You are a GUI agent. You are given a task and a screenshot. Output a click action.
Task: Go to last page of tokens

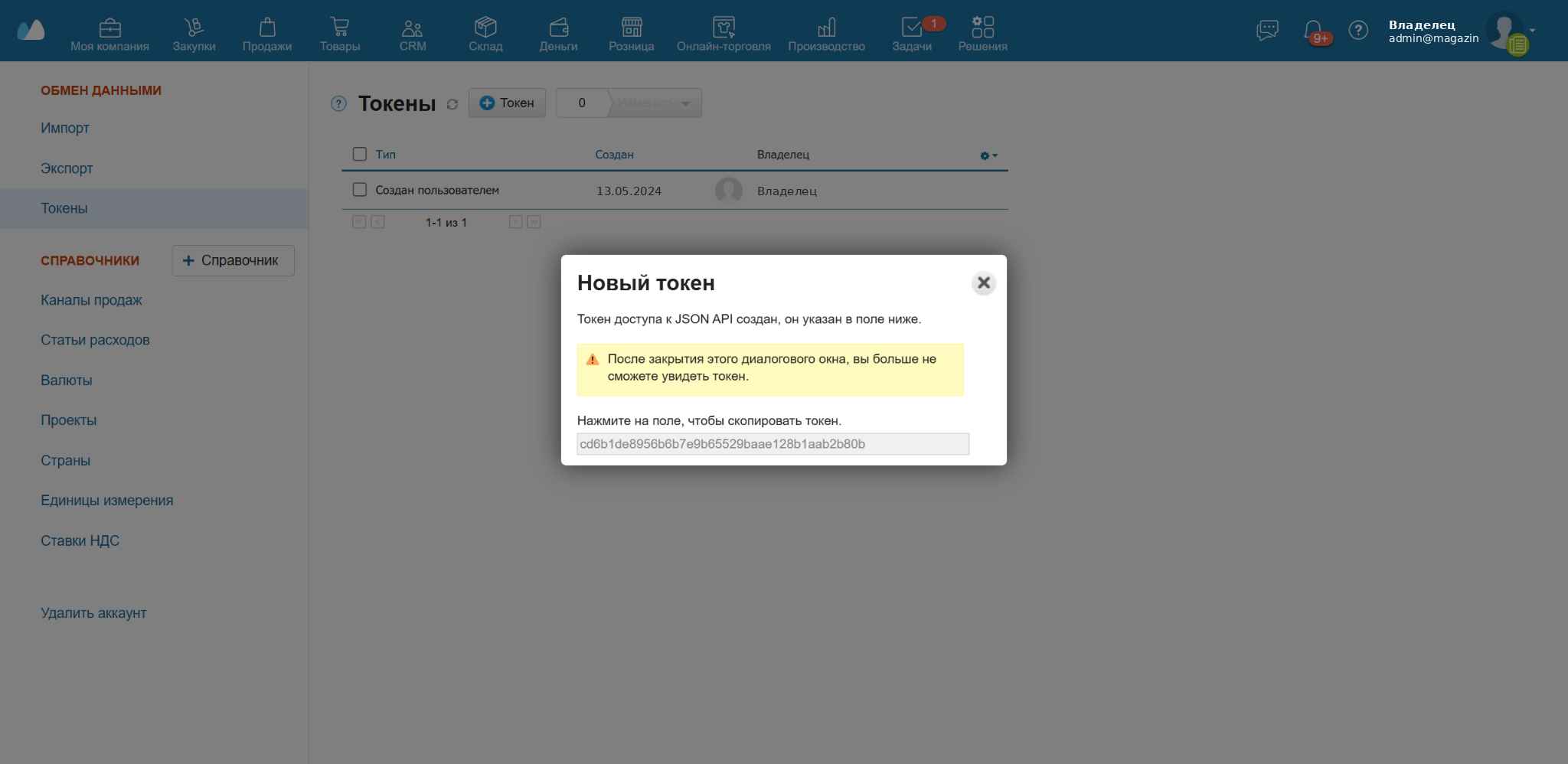[x=534, y=222]
